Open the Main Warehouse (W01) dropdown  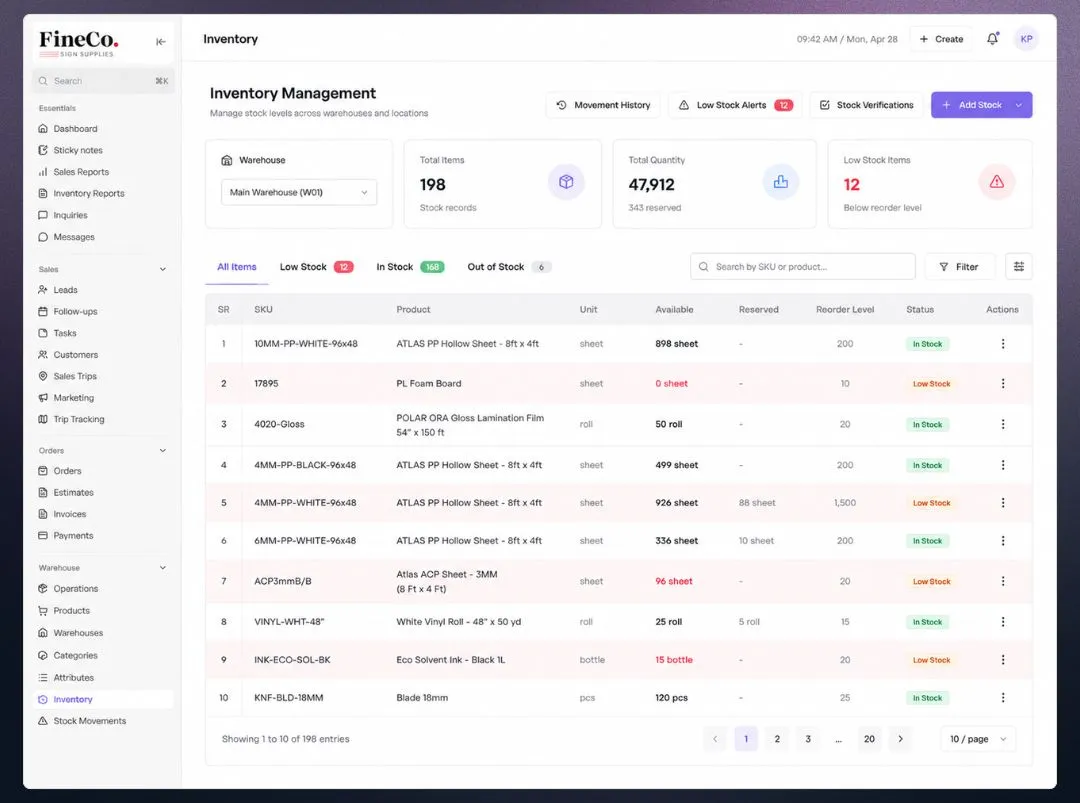coord(299,192)
